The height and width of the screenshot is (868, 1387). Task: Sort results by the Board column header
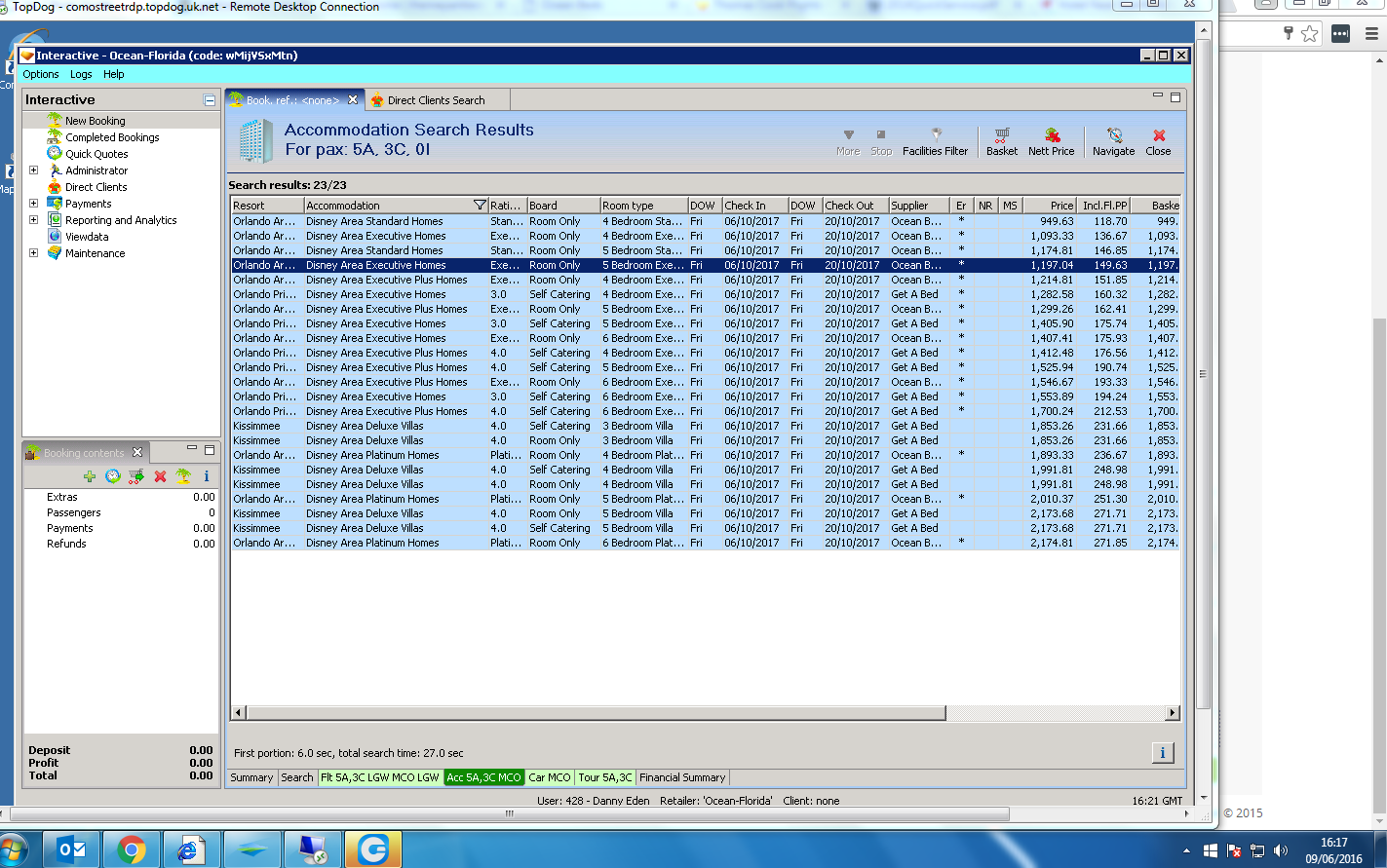tap(562, 206)
